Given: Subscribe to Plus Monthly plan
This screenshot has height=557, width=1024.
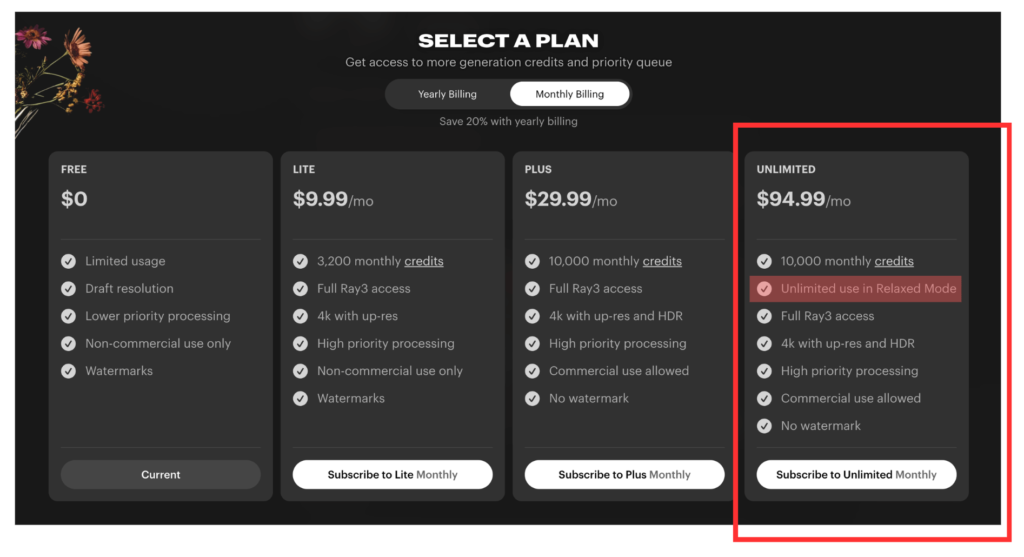Looking at the screenshot, I should [624, 475].
